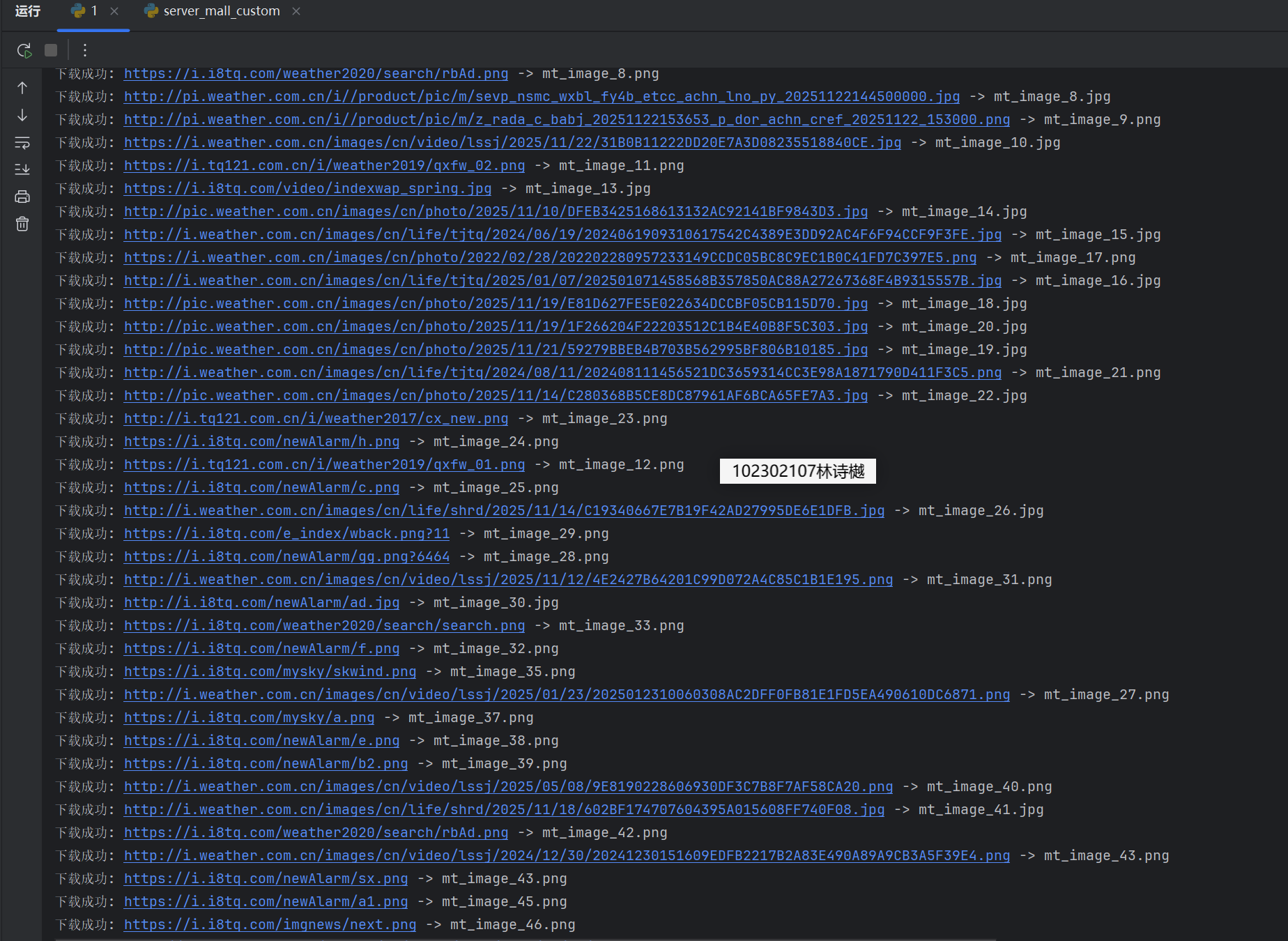Image resolution: width=1288 pixels, height=941 pixels.
Task: Toggle soft-wrap for console output
Action: click(22, 142)
